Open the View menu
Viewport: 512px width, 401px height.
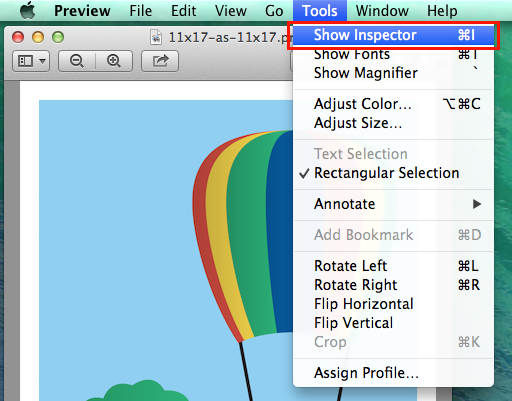[x=231, y=11]
